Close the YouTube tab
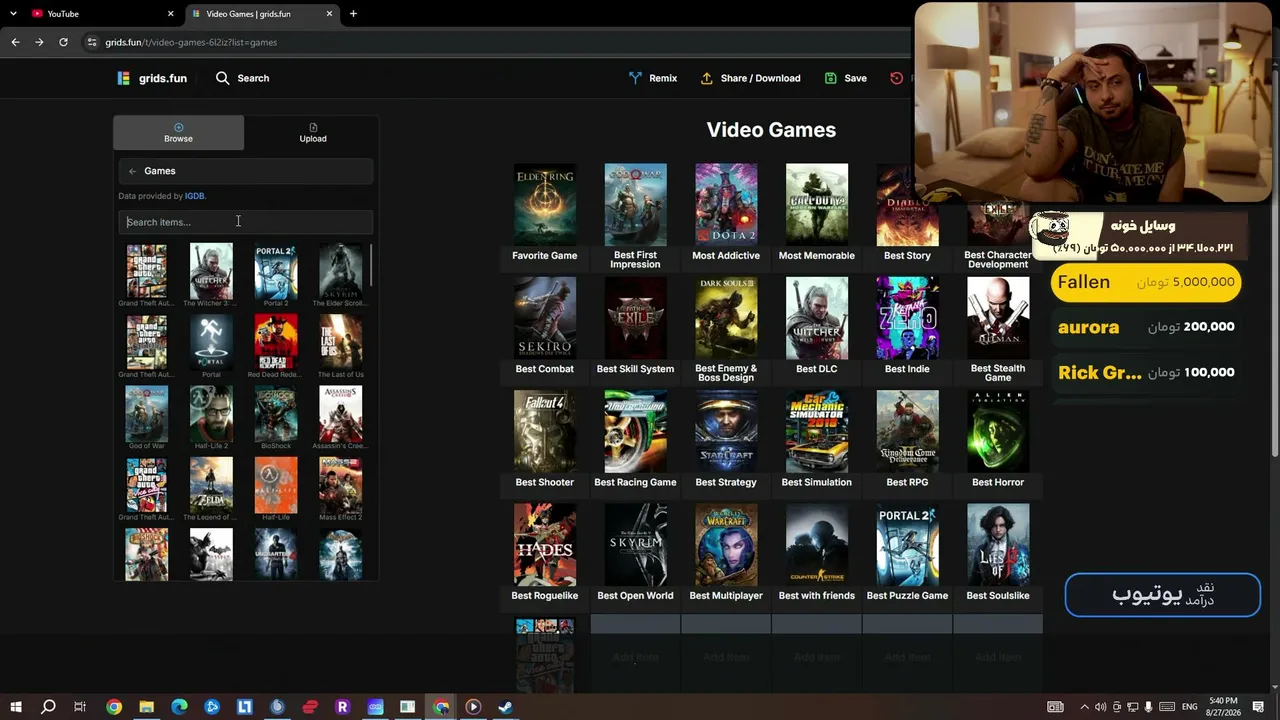The height and width of the screenshot is (720, 1280). [x=170, y=14]
